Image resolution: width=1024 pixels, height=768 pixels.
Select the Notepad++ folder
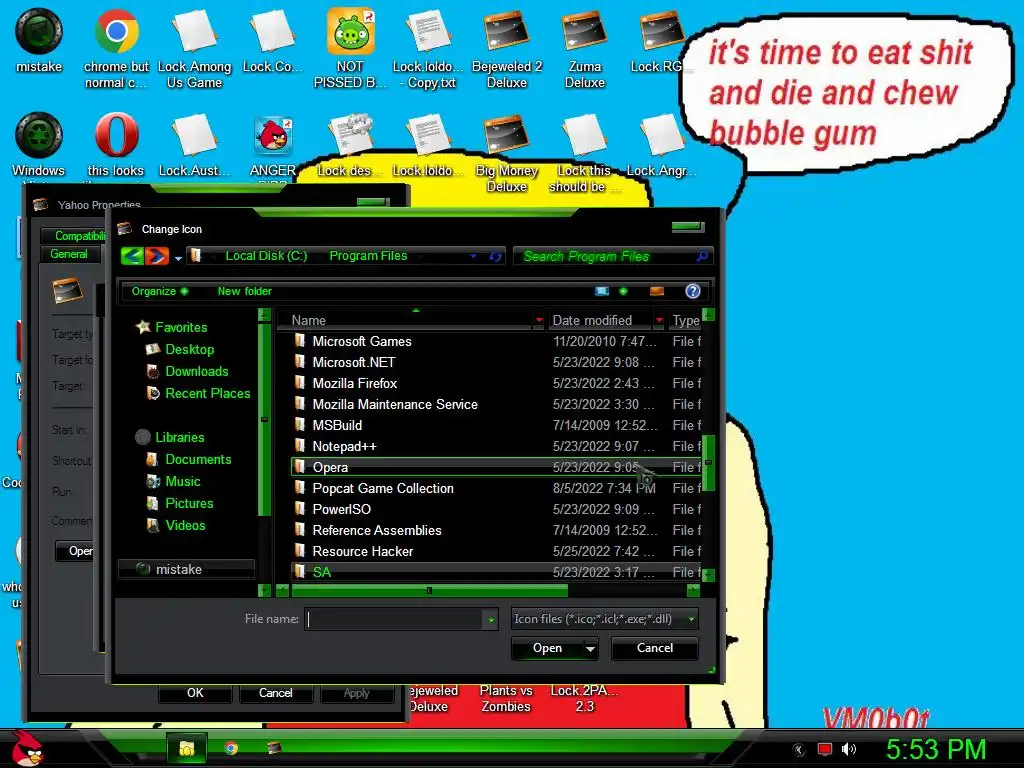pyautogui.click(x=495, y=446)
